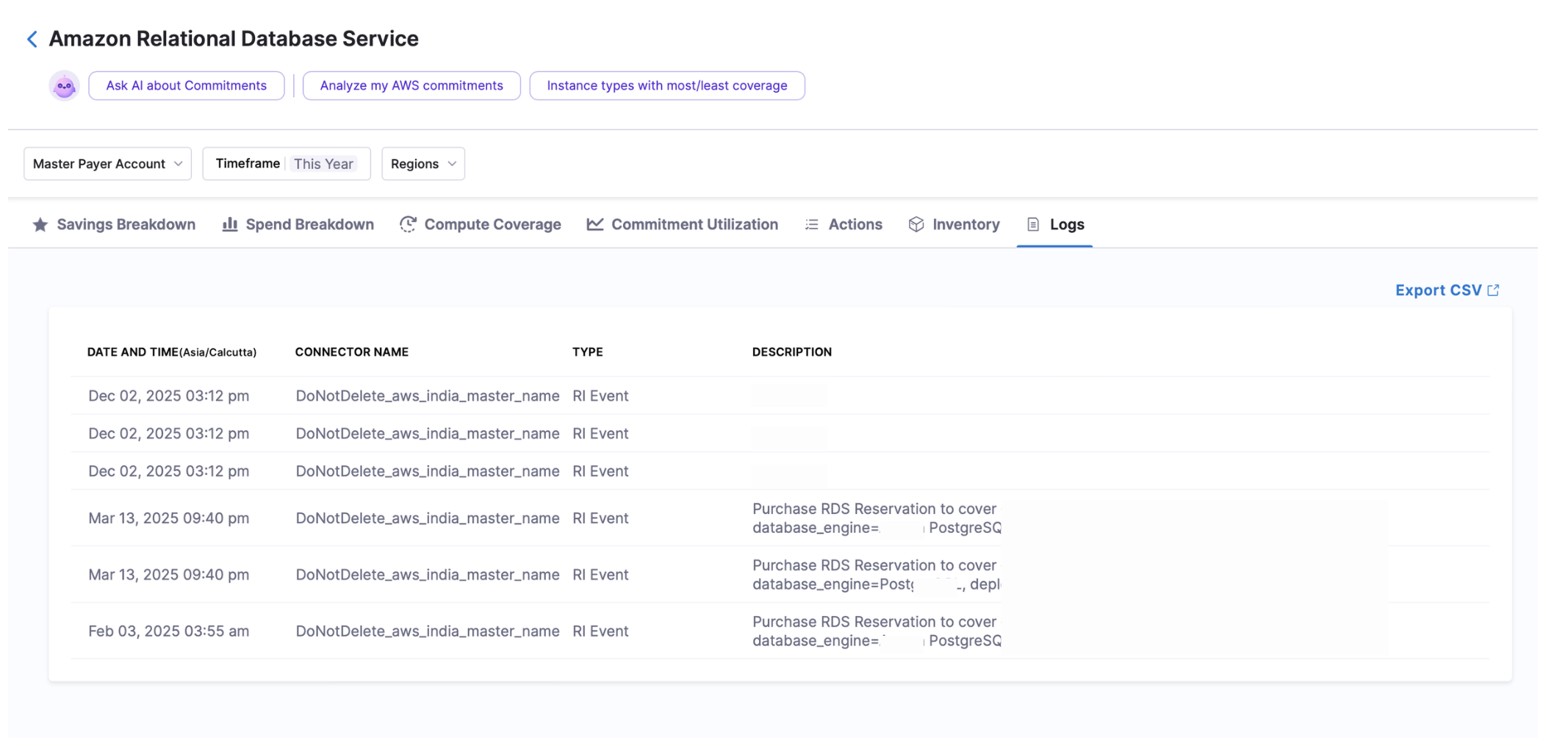Open the Timeframe This Year selector
This screenshot has height=738, width=1568.
286,164
